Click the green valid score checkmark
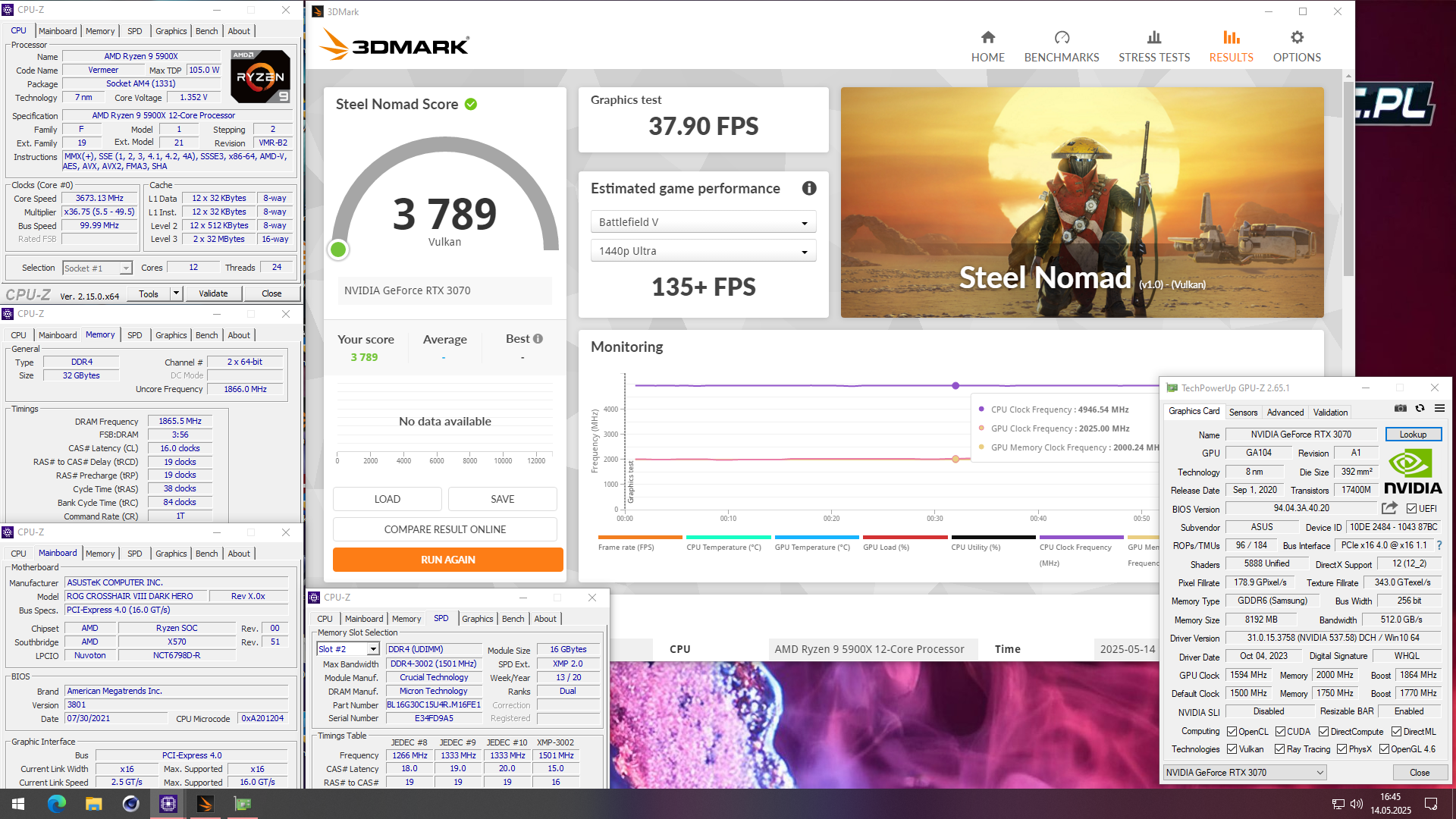 471,104
